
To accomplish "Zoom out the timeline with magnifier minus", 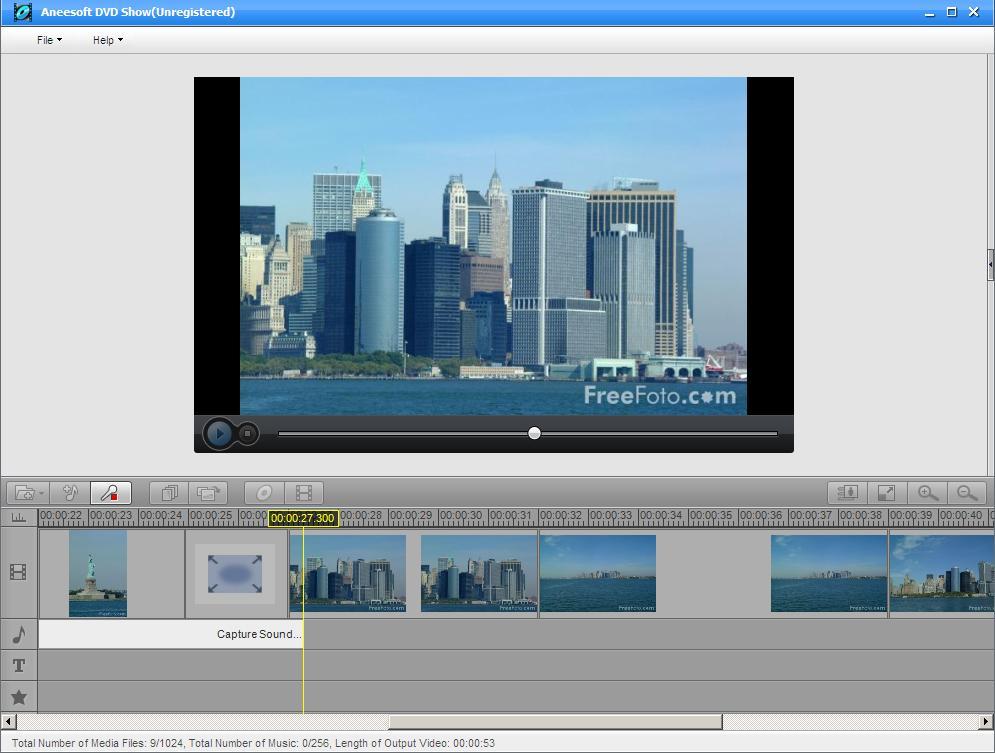I will [x=967, y=493].
